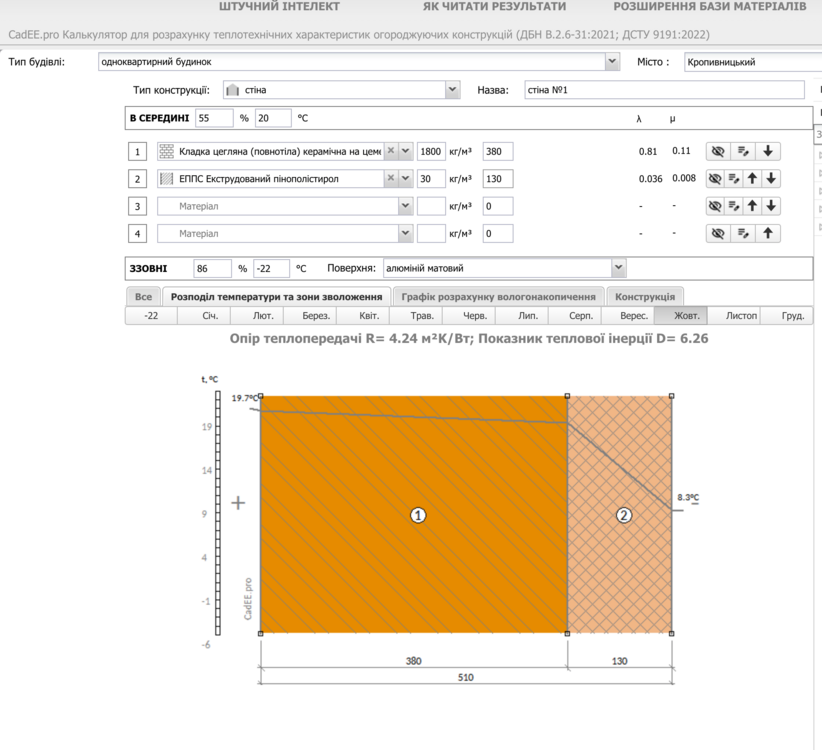Clear the brick masonry material via X icon
The image size is (822, 750).
tap(391, 151)
